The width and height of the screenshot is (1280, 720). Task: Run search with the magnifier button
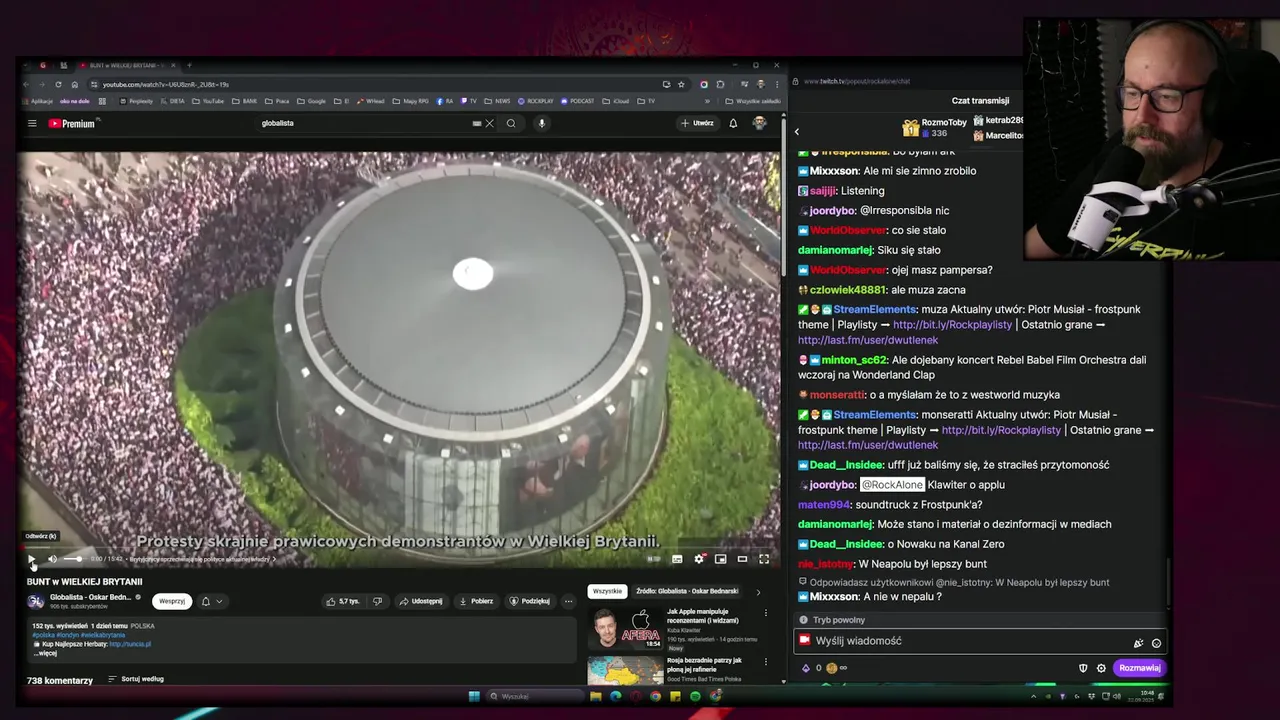pyautogui.click(x=511, y=123)
